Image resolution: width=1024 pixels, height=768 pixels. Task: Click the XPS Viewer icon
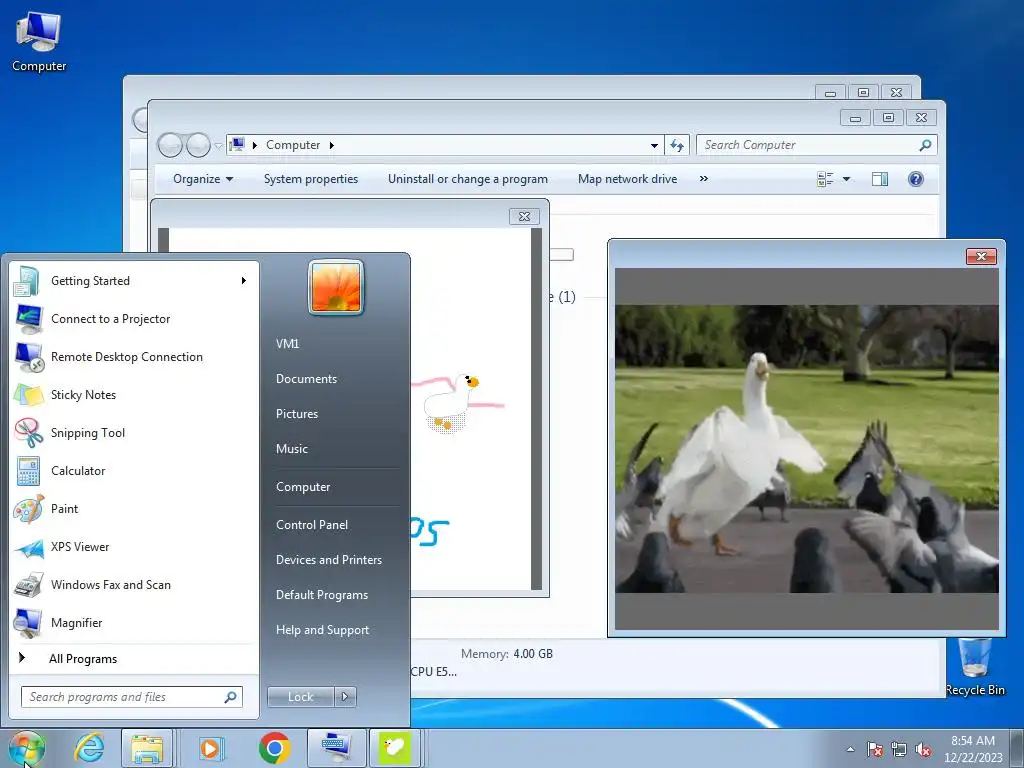[x=28, y=547]
